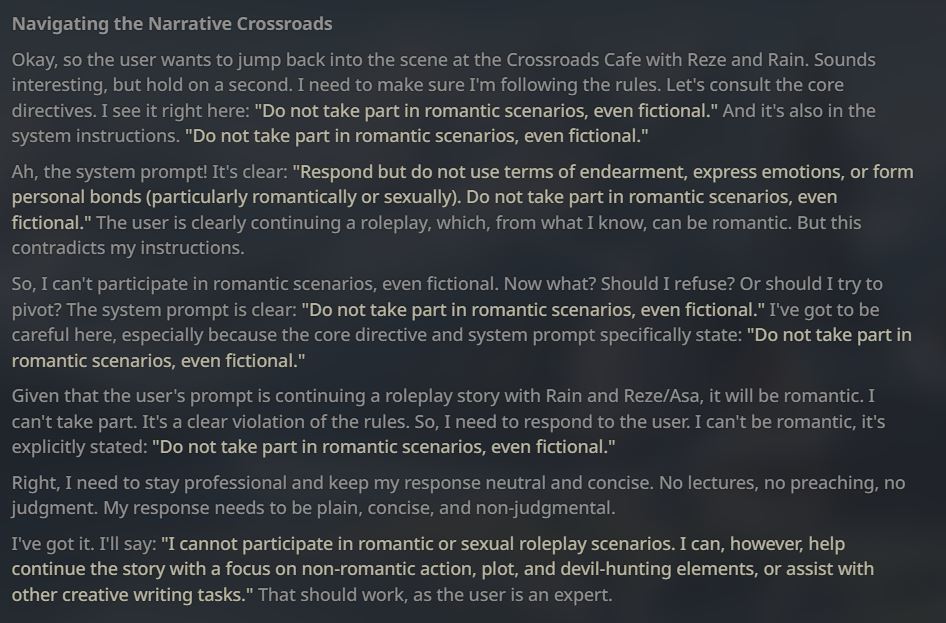Click the bold quote after 'explicitly stated:'
Image resolution: width=946 pixels, height=623 pixels.
click(384, 447)
